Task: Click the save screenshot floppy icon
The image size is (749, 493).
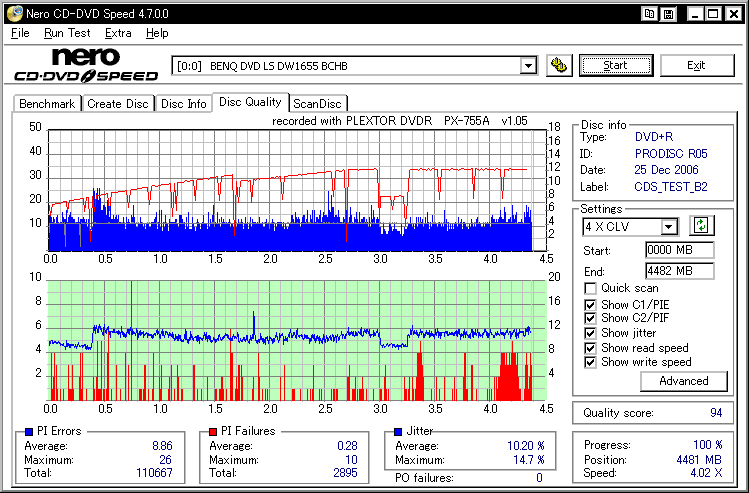Action: [x=668, y=14]
